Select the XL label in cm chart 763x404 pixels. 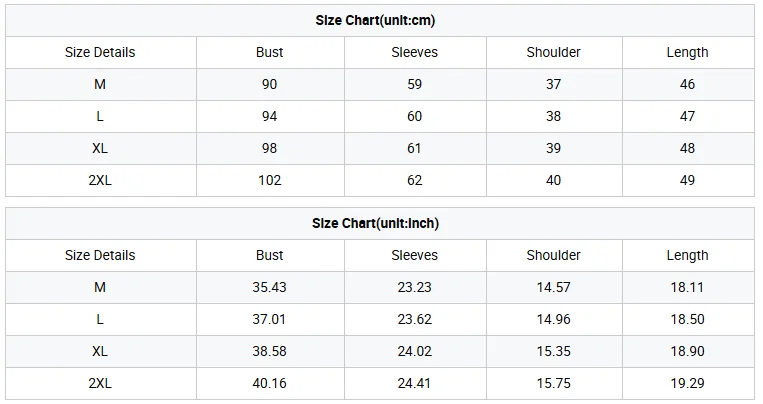tap(100, 148)
